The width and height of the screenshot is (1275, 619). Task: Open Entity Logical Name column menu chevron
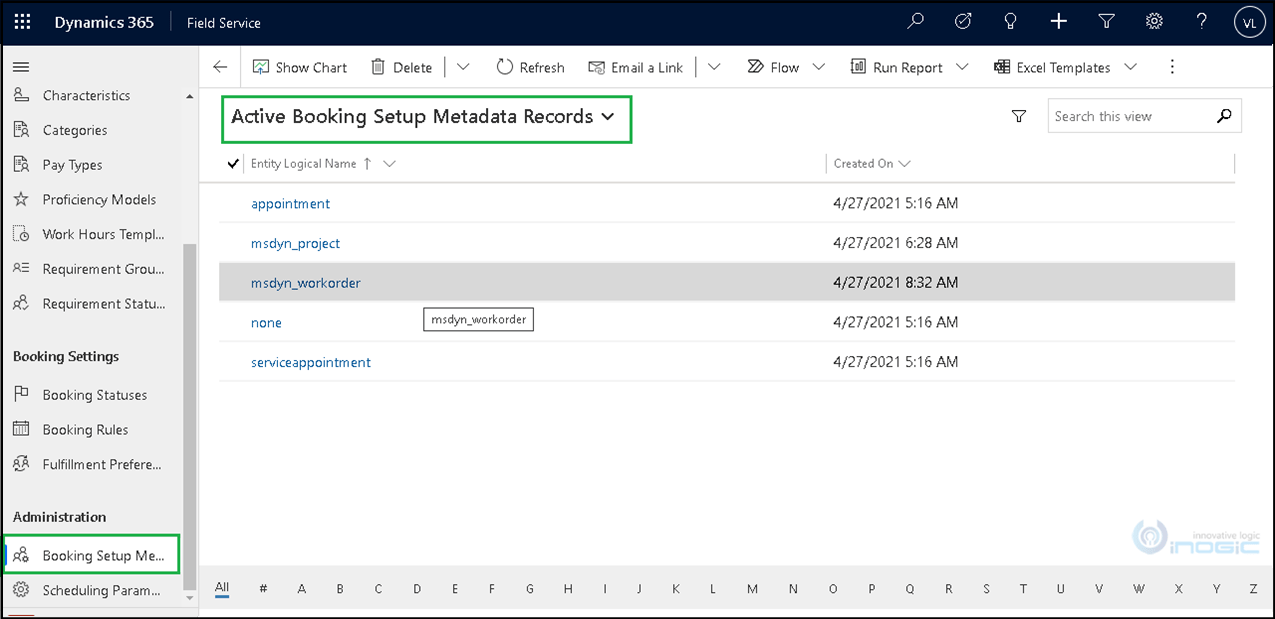(390, 164)
